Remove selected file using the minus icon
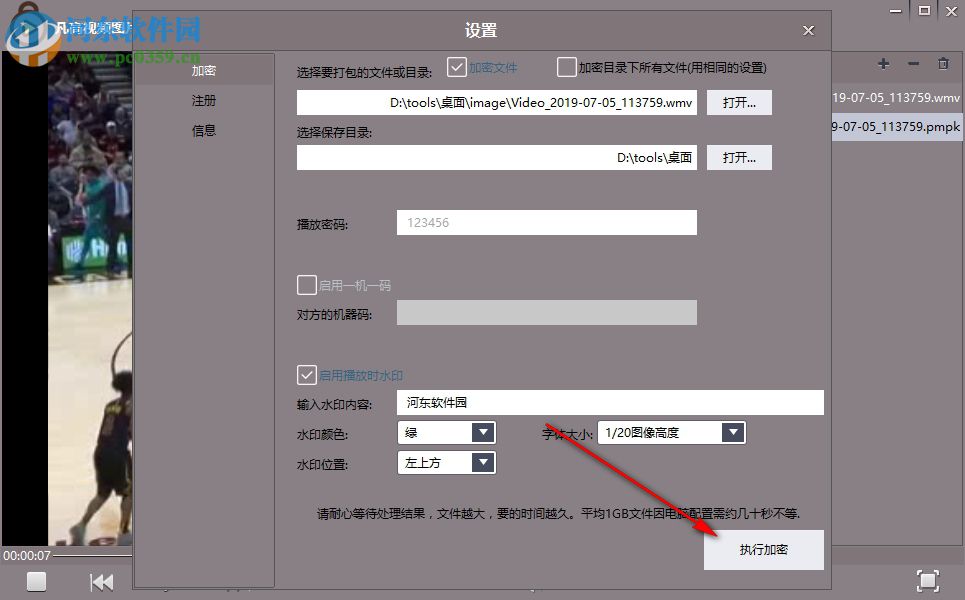Screen dimensions: 965x600 pyautogui.click(x=913, y=63)
